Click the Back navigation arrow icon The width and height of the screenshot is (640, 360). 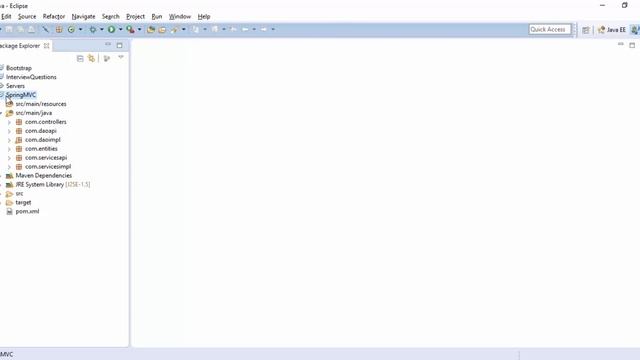[245, 29]
